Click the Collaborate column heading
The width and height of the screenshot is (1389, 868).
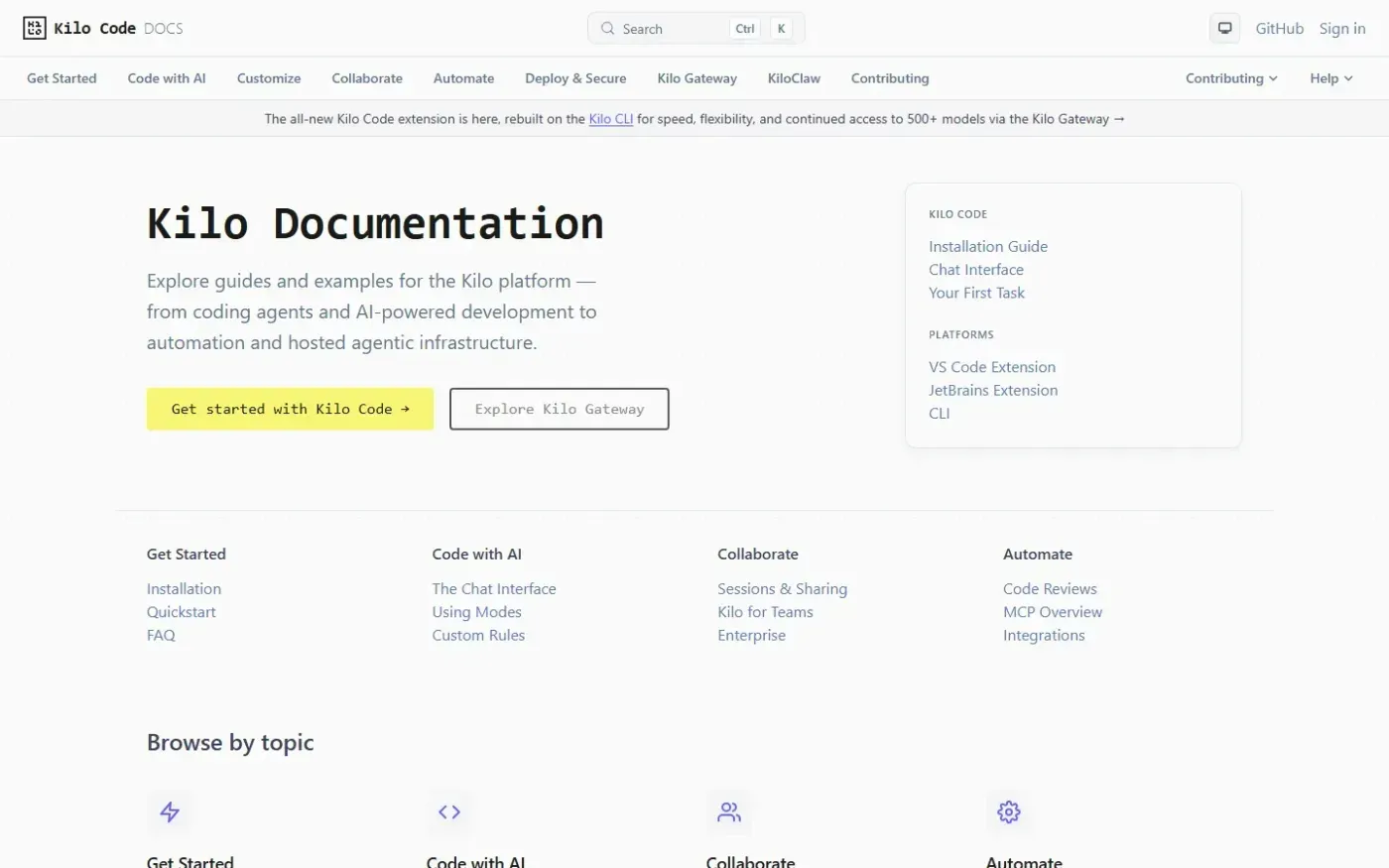point(758,555)
